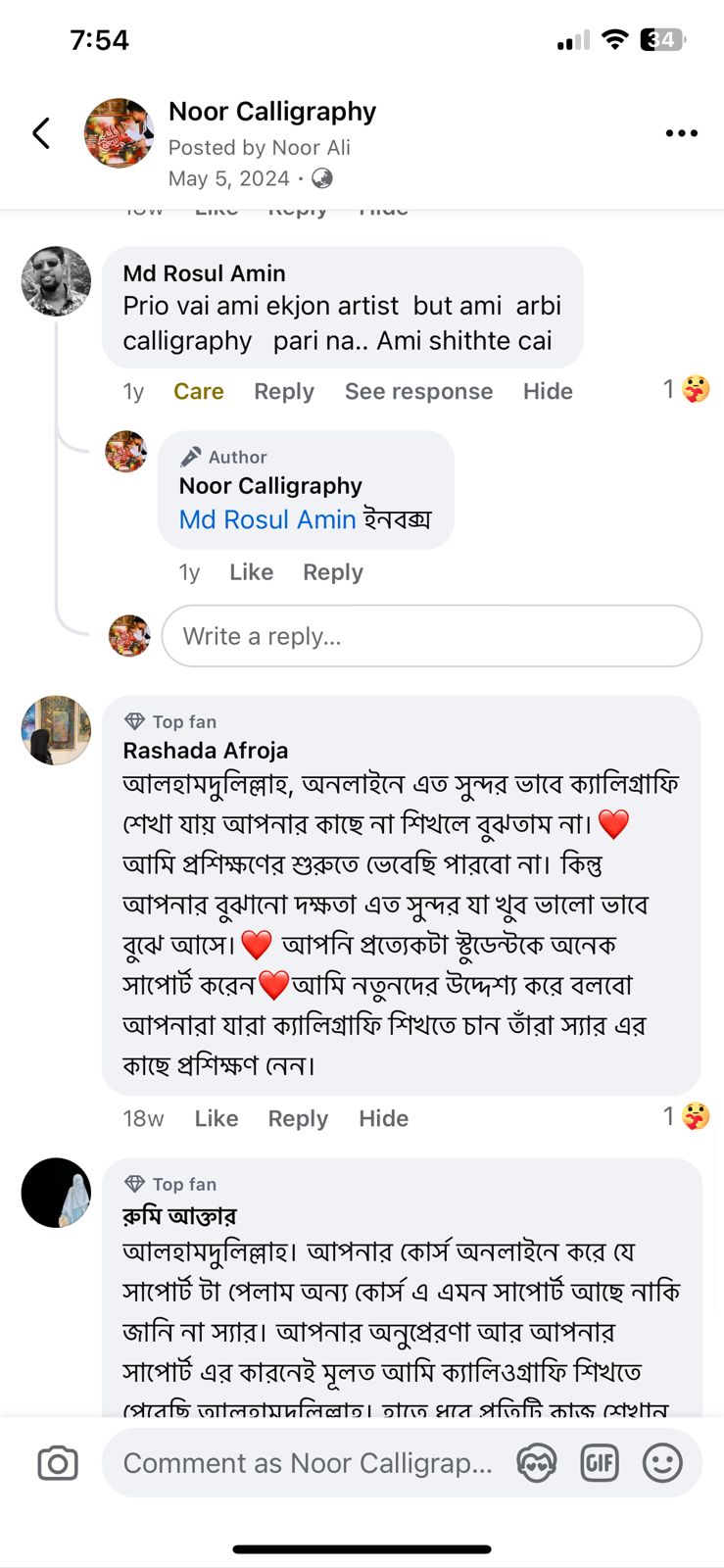Like Rashada Afroja's comment

pyautogui.click(x=216, y=1118)
